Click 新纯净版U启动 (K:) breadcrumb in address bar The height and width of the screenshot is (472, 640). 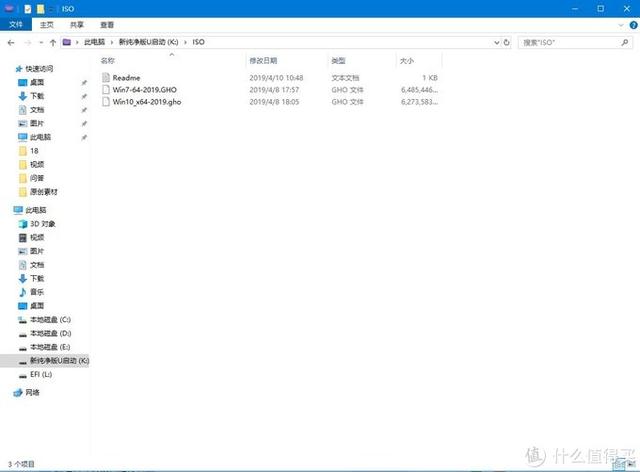coord(149,42)
